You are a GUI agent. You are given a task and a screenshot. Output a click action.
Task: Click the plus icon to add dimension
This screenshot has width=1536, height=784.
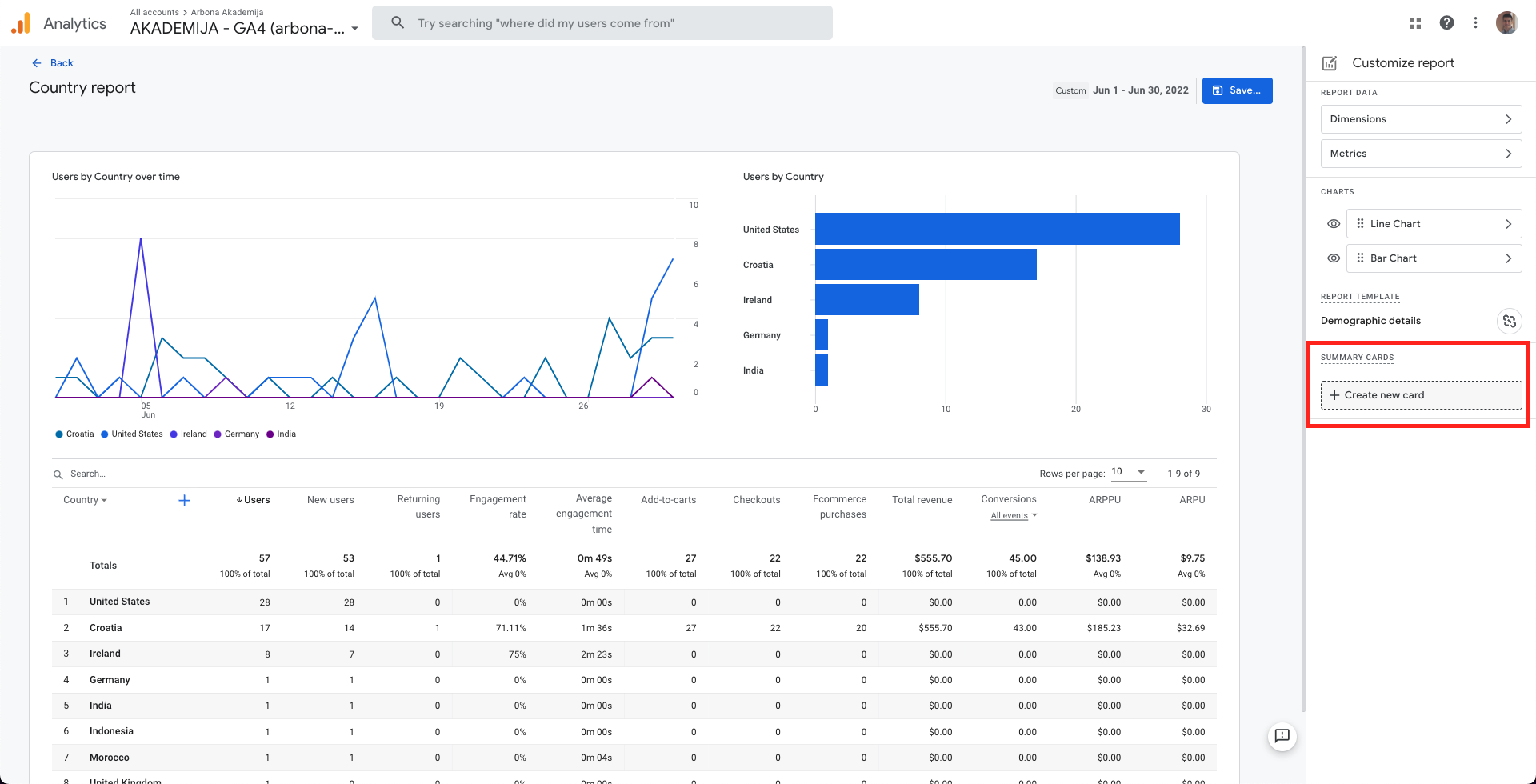tap(184, 501)
